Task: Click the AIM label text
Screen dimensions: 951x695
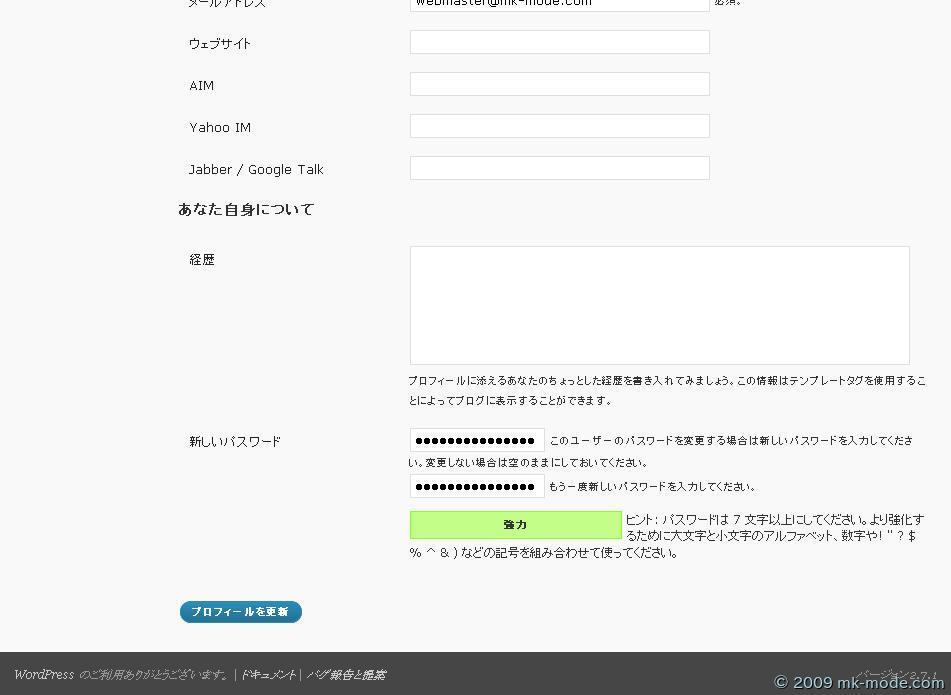Action: tap(202, 86)
